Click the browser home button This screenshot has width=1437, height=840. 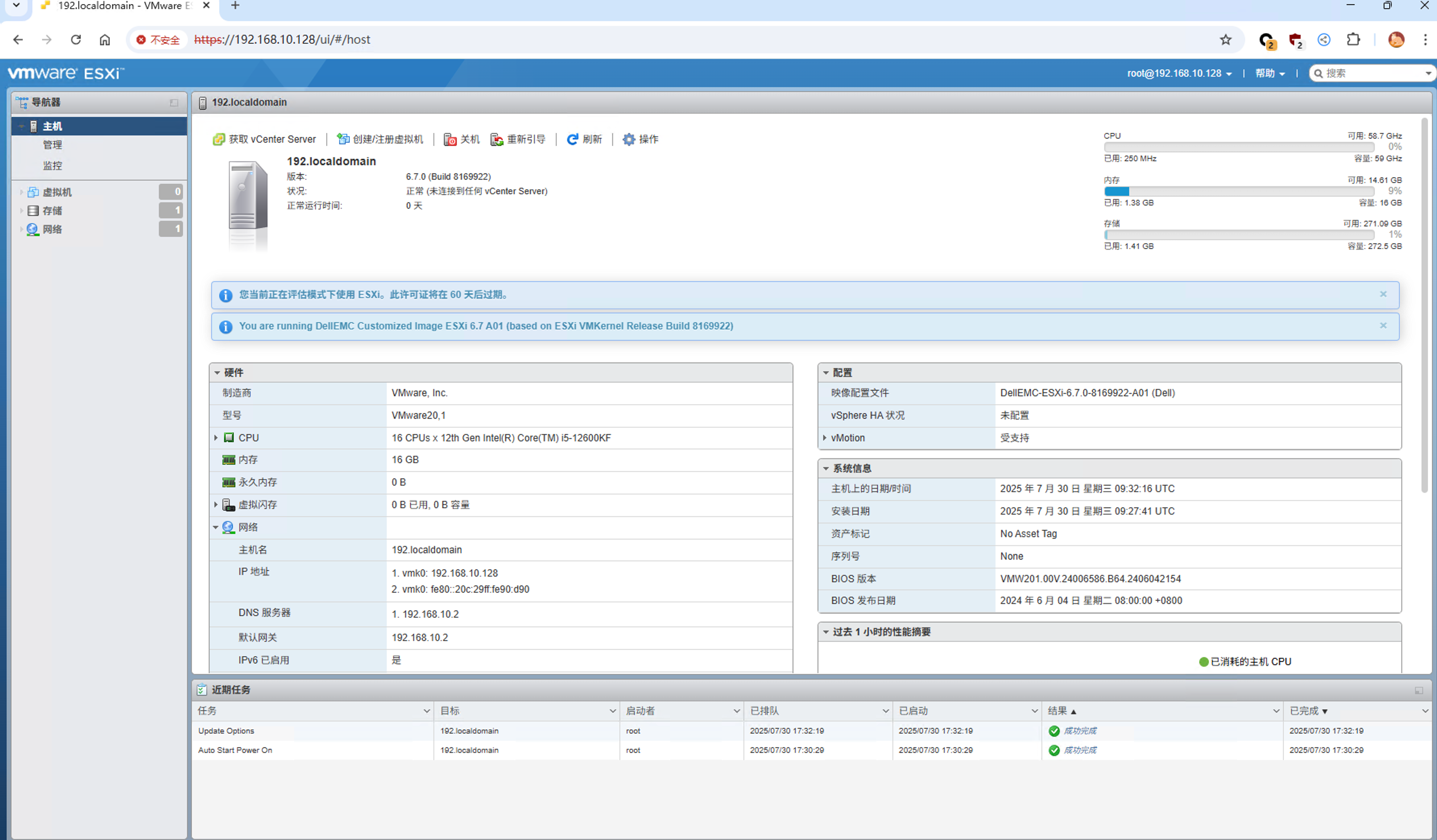[105, 39]
